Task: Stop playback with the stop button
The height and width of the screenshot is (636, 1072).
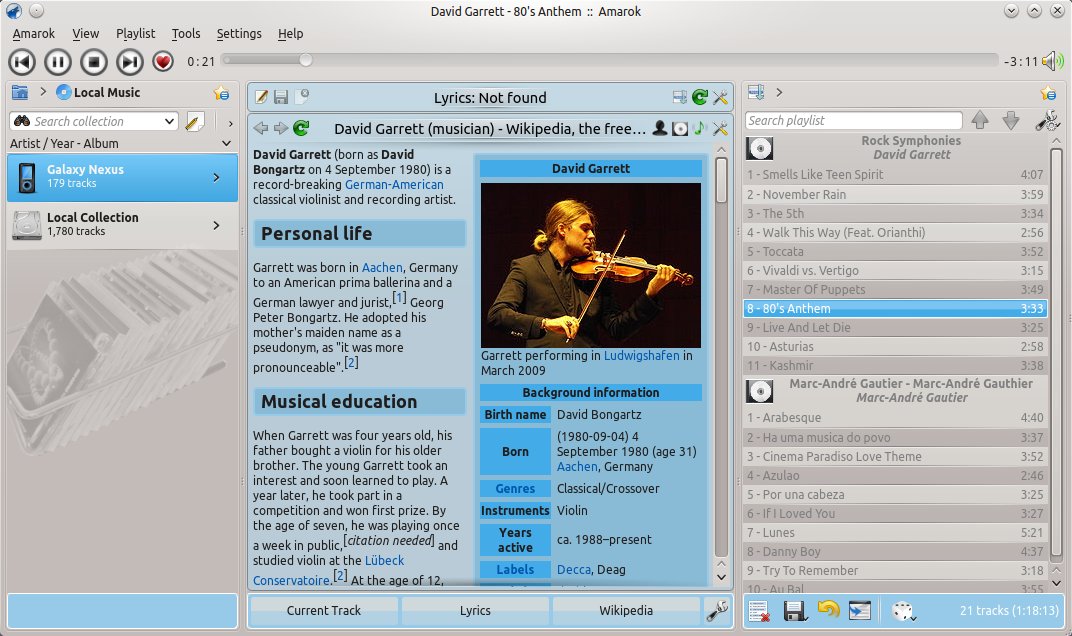Action: (x=94, y=62)
